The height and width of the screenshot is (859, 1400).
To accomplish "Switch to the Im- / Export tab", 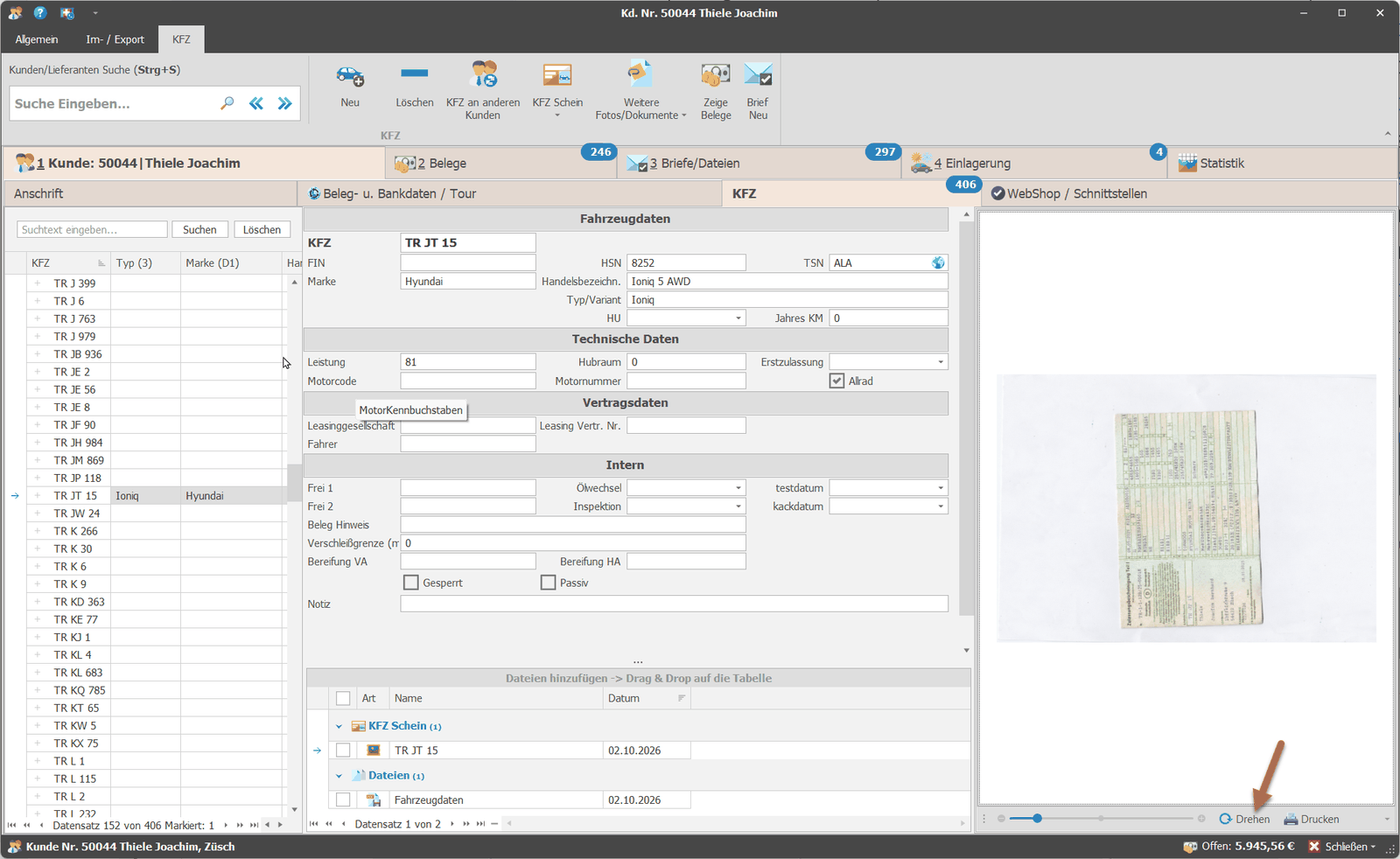I will coord(115,39).
